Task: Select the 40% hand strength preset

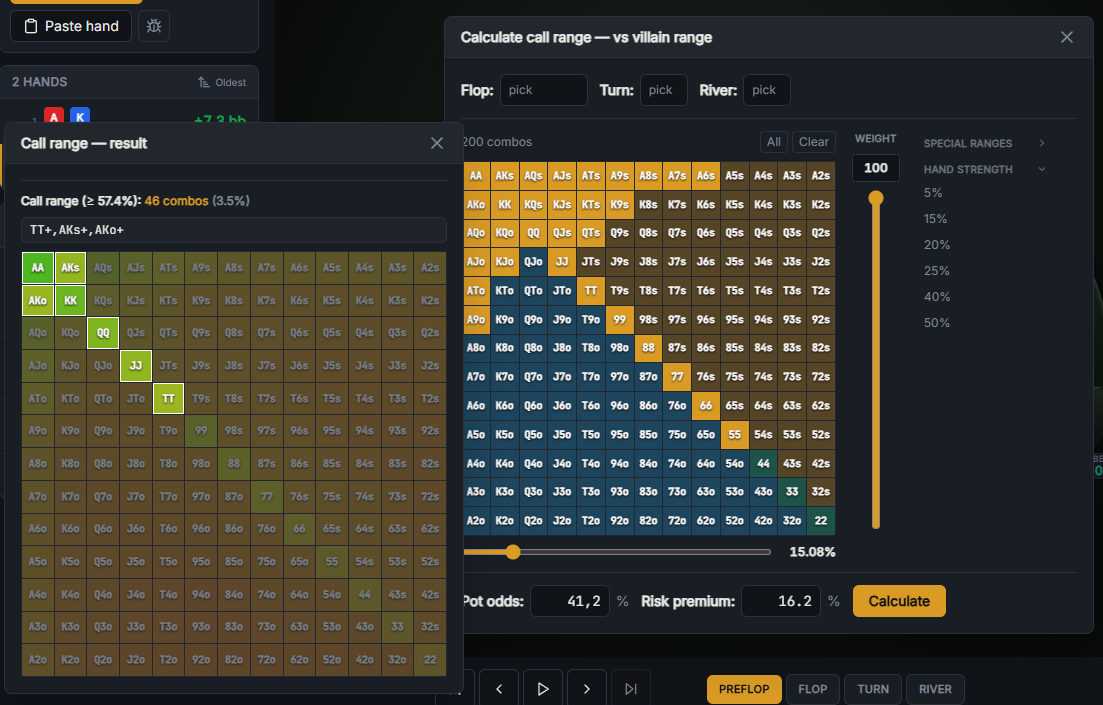Action: pyautogui.click(x=936, y=297)
